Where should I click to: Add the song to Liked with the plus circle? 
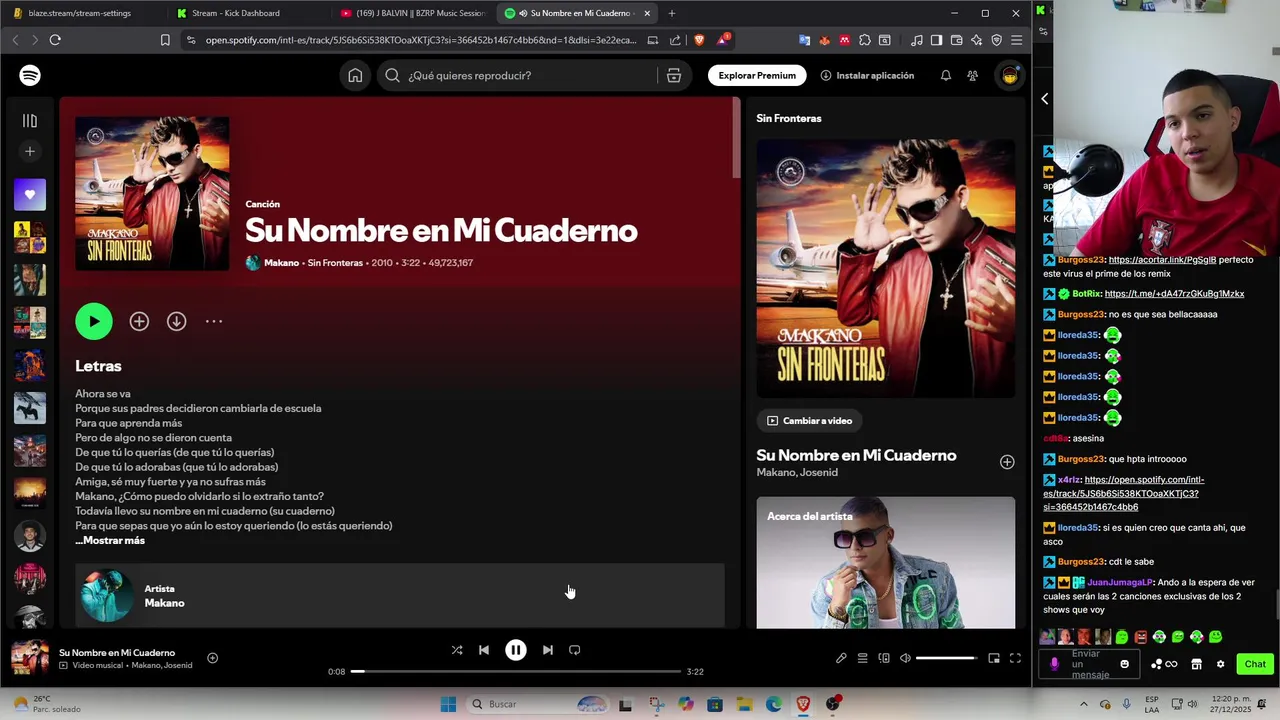139,321
